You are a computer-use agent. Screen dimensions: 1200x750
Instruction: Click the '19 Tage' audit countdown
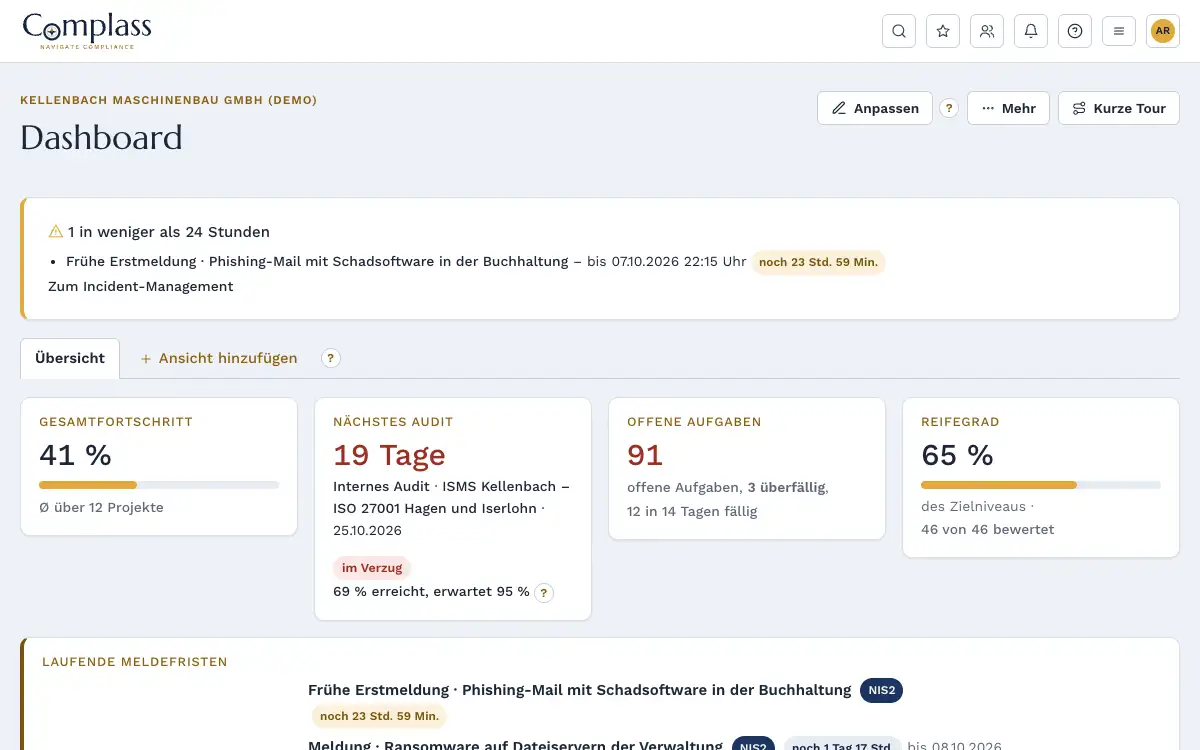[x=389, y=455]
